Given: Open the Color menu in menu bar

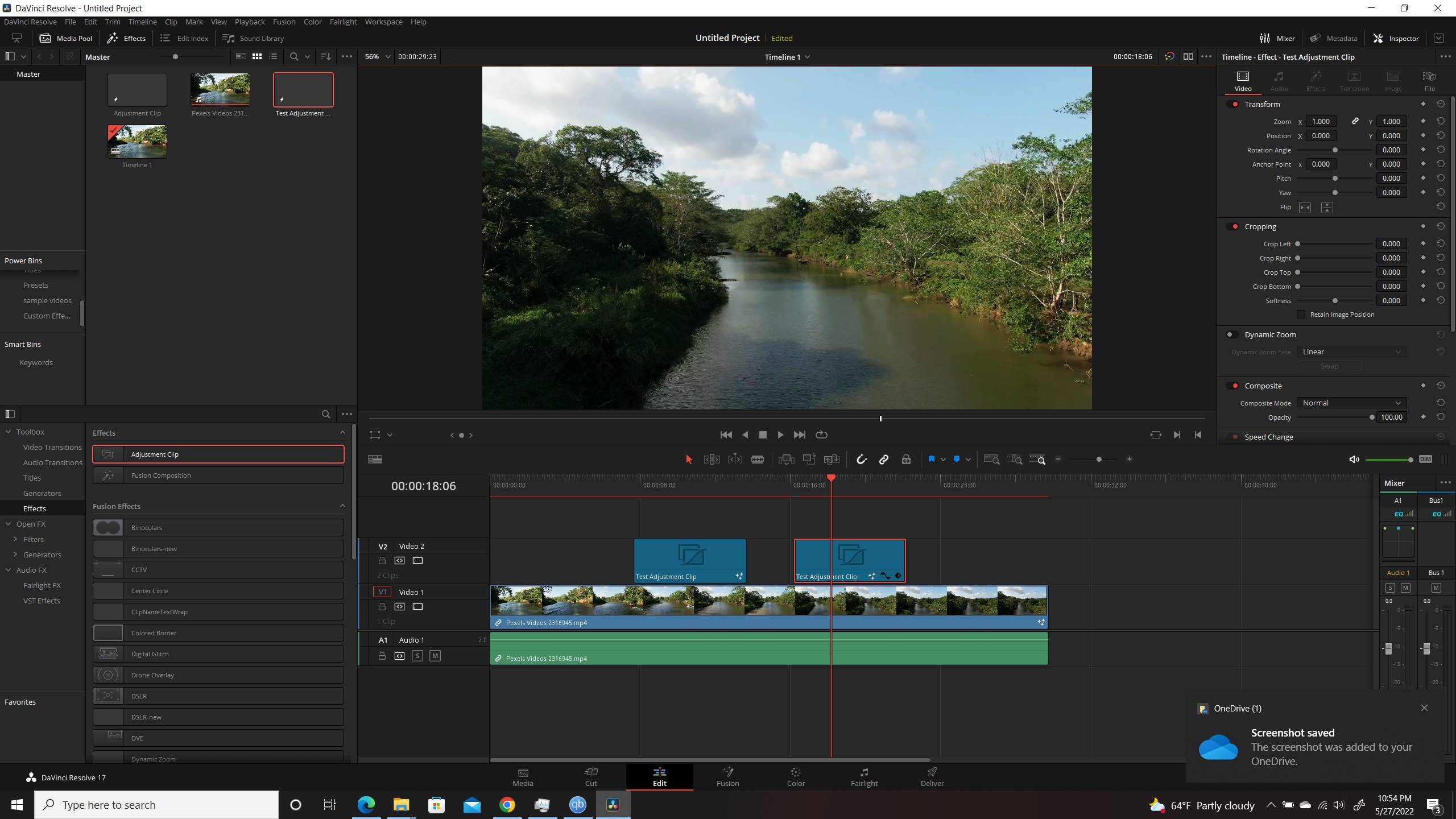Looking at the screenshot, I should click(x=312, y=22).
